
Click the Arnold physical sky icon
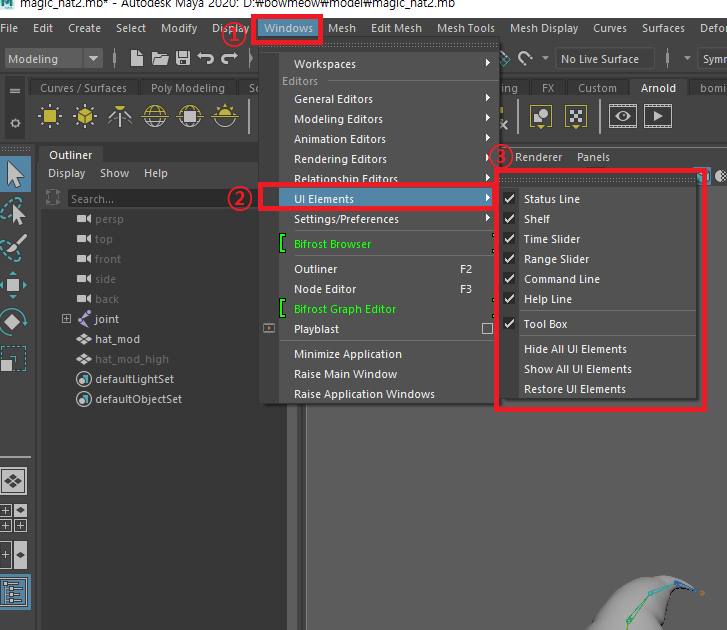pos(225,116)
